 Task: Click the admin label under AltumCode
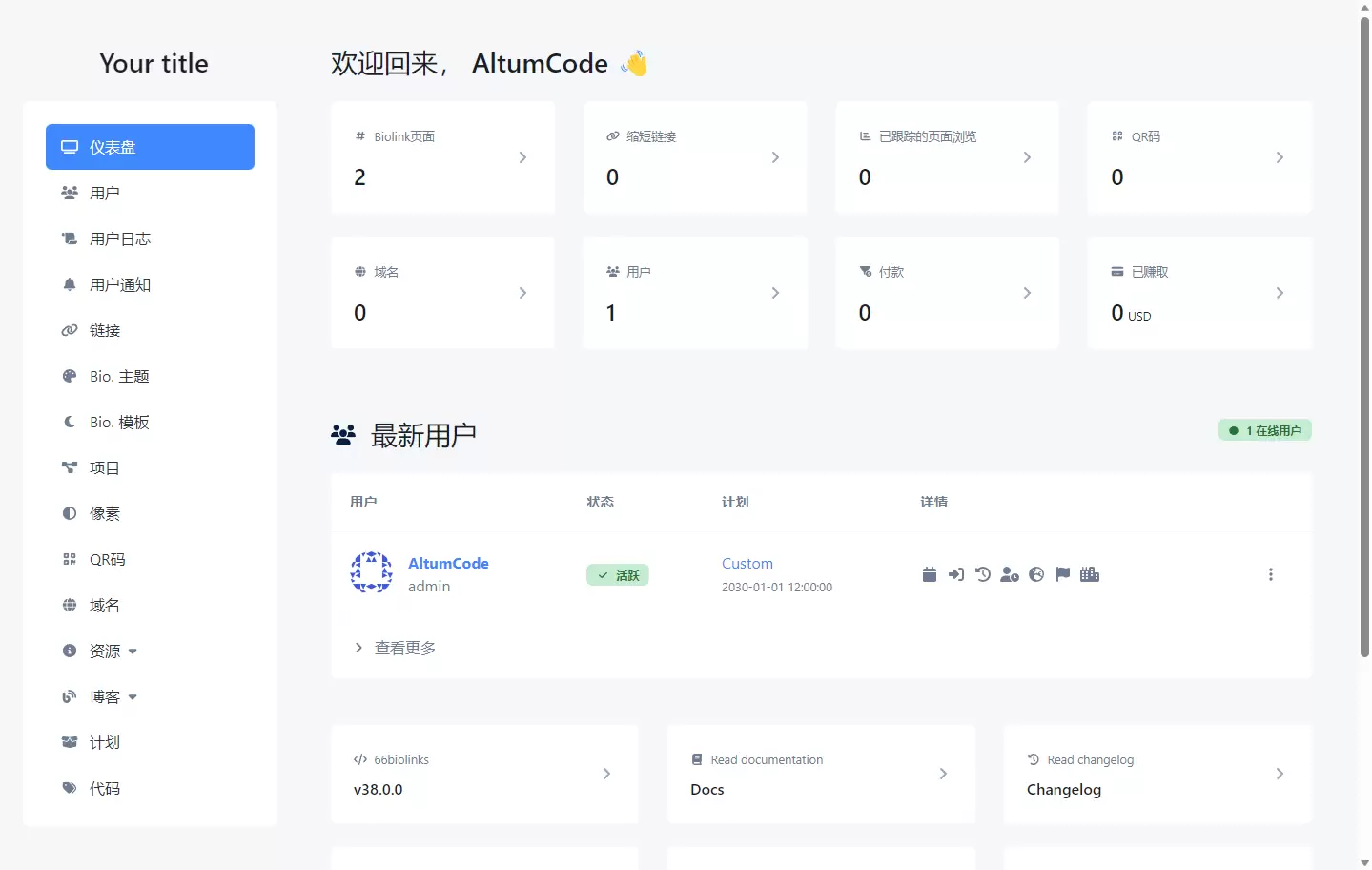tap(429, 587)
